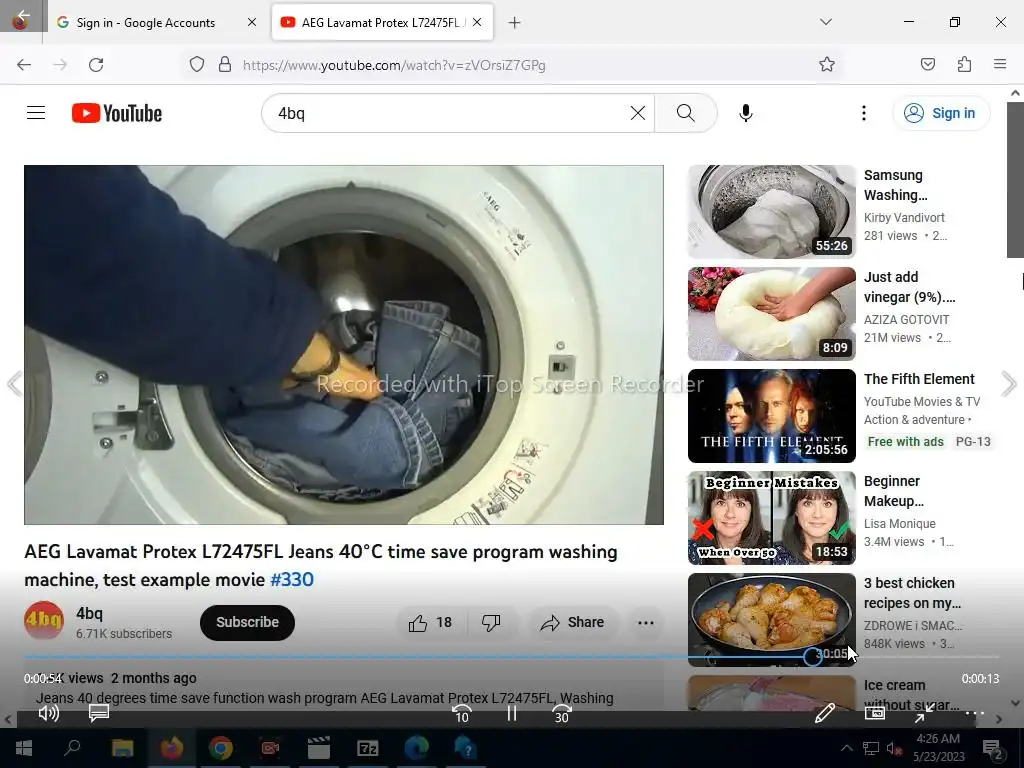Screen dimensions: 1024x768
Task: Open Windows taskbar search
Action: pos(72,748)
